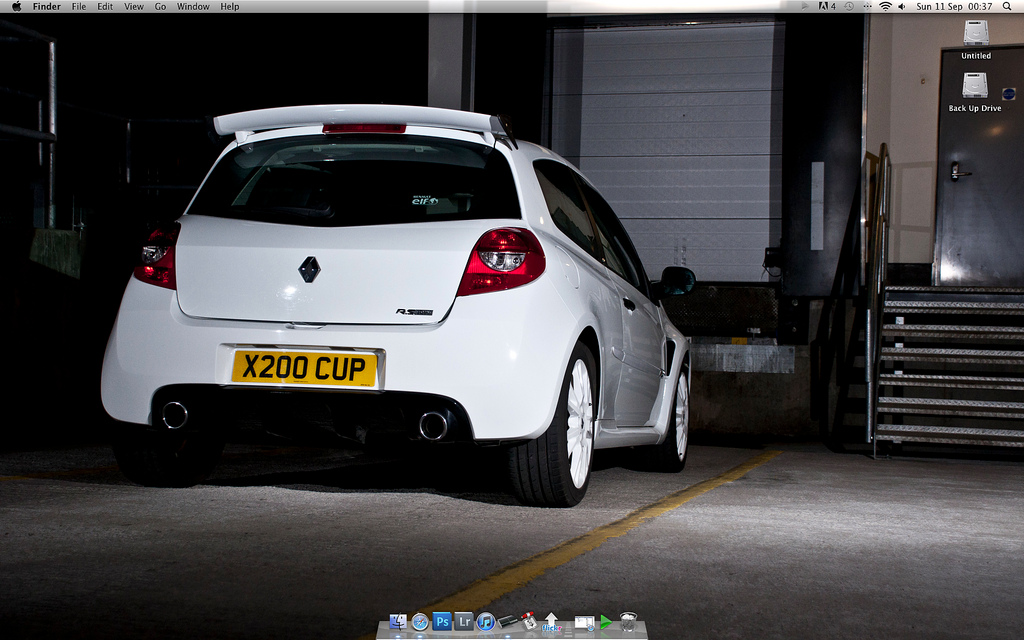Open the Wi-Fi status menu
This screenshot has width=1024, height=640.
(x=885, y=7)
